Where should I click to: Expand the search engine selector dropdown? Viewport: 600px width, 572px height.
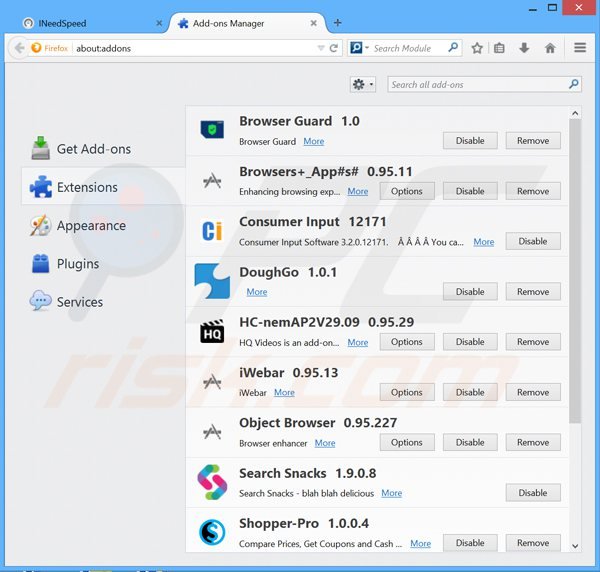click(361, 48)
